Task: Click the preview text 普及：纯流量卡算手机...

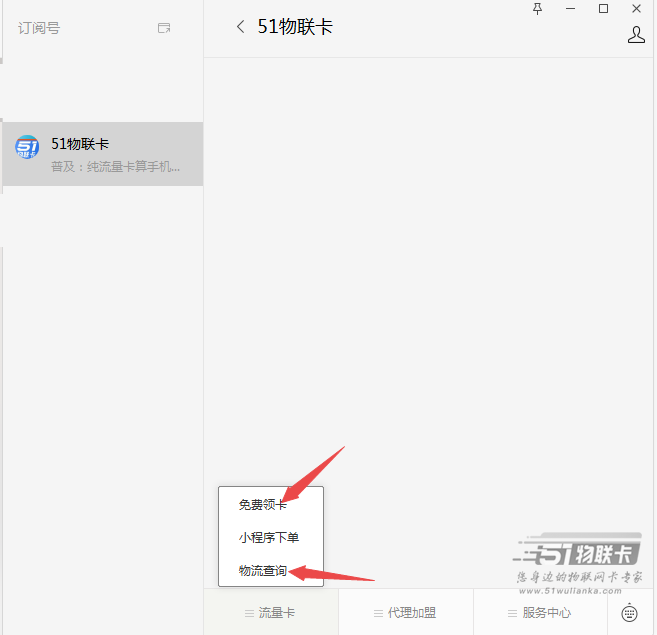Action: pos(115,167)
